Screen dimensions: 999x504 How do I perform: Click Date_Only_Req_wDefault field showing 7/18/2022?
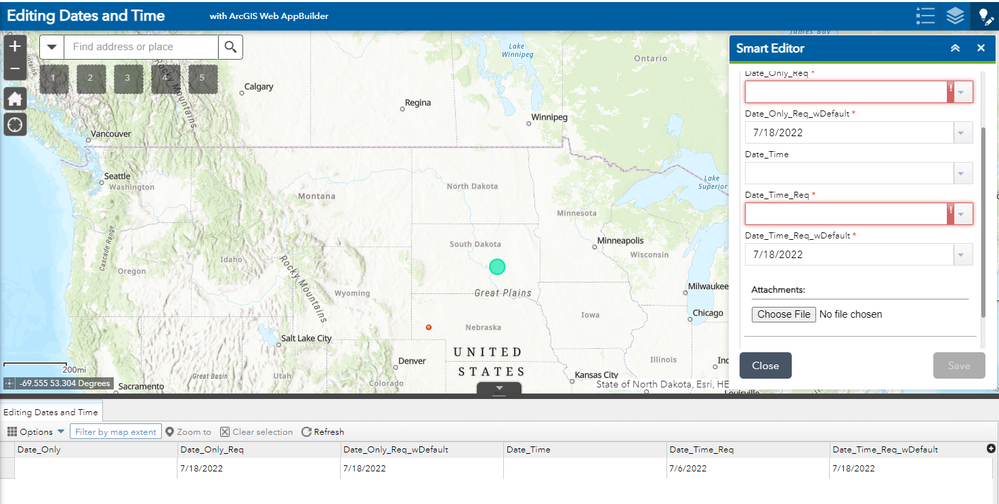849,133
